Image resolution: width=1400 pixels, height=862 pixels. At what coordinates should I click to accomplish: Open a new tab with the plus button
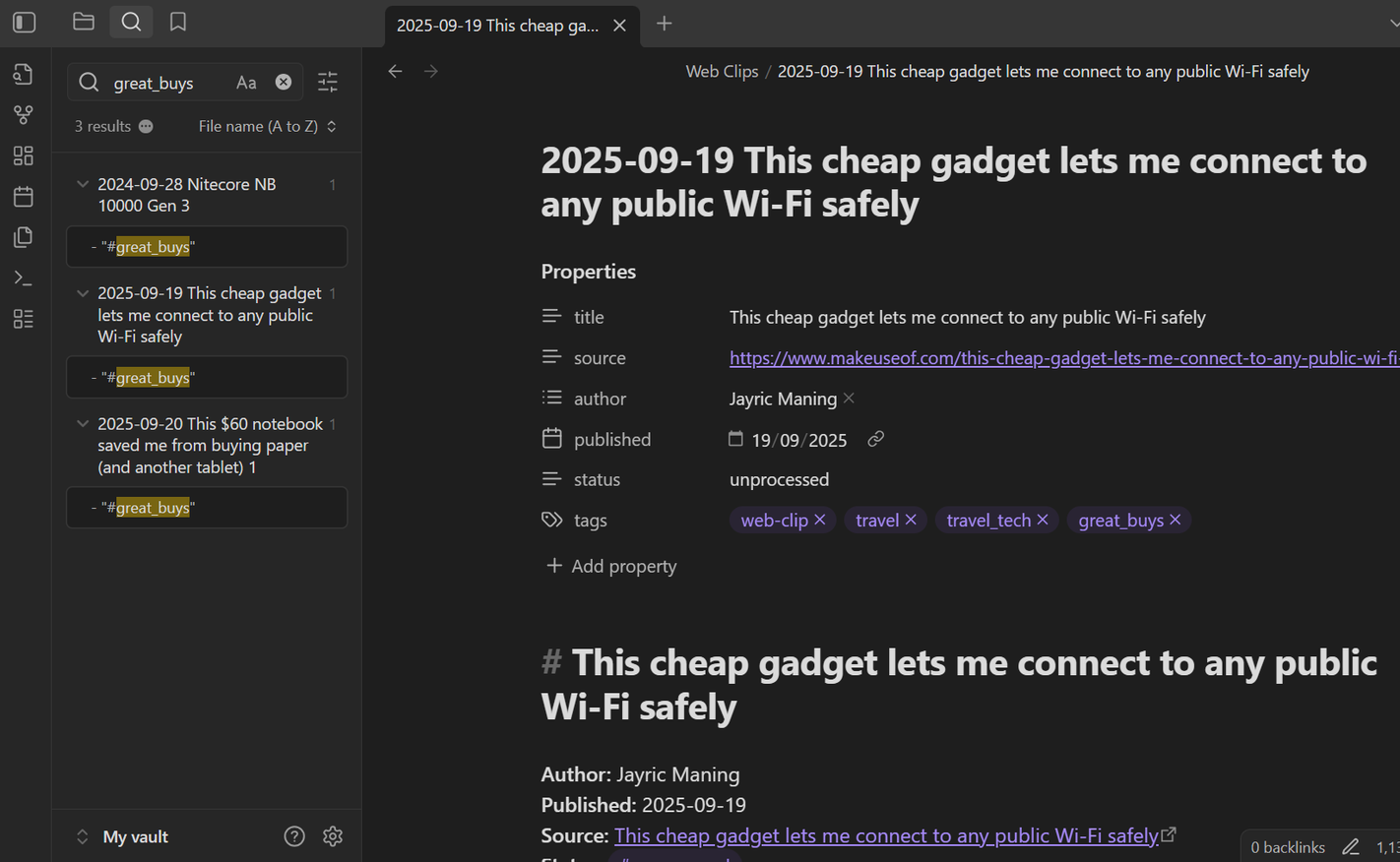664,24
